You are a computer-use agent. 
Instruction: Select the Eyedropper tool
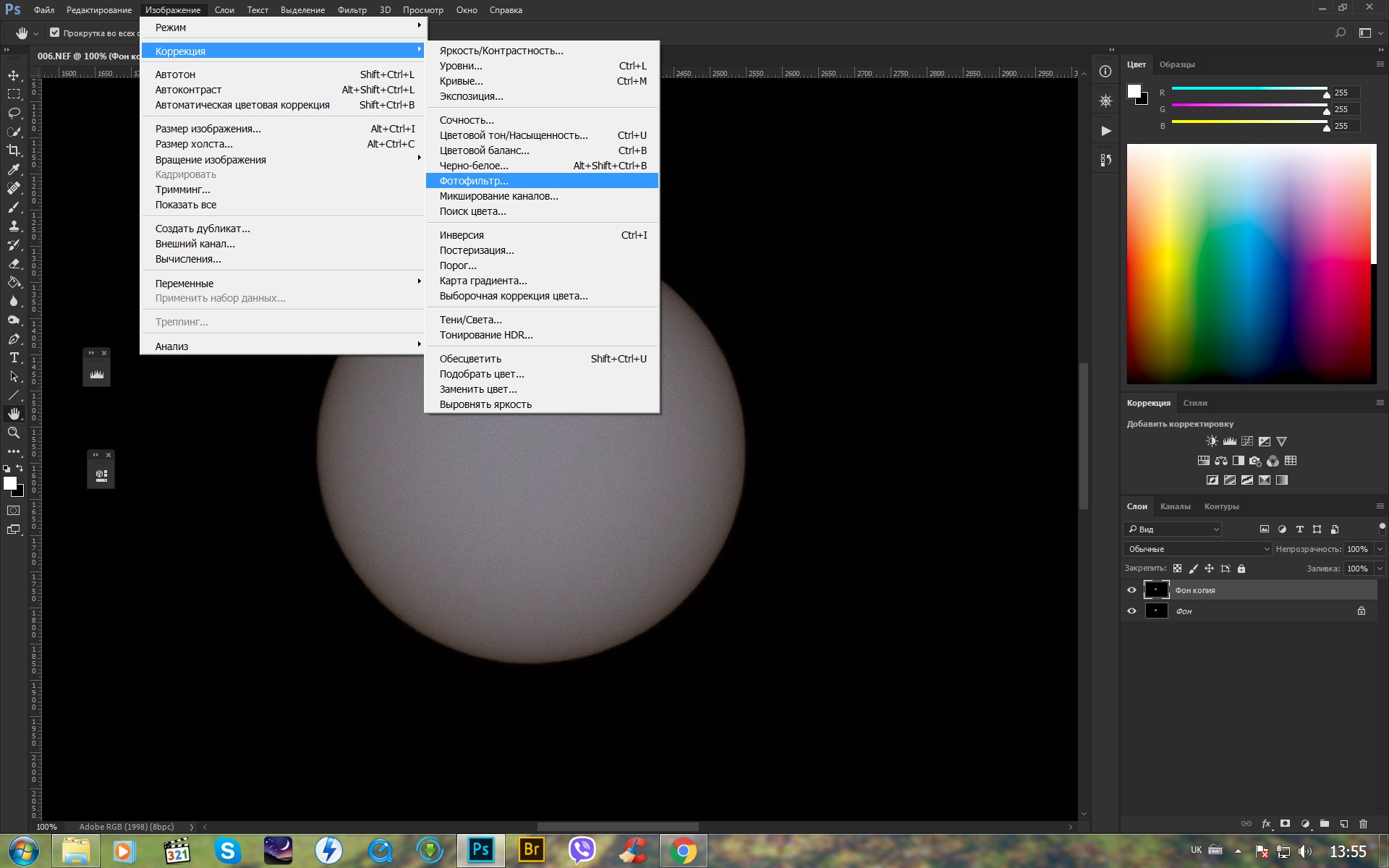14,169
